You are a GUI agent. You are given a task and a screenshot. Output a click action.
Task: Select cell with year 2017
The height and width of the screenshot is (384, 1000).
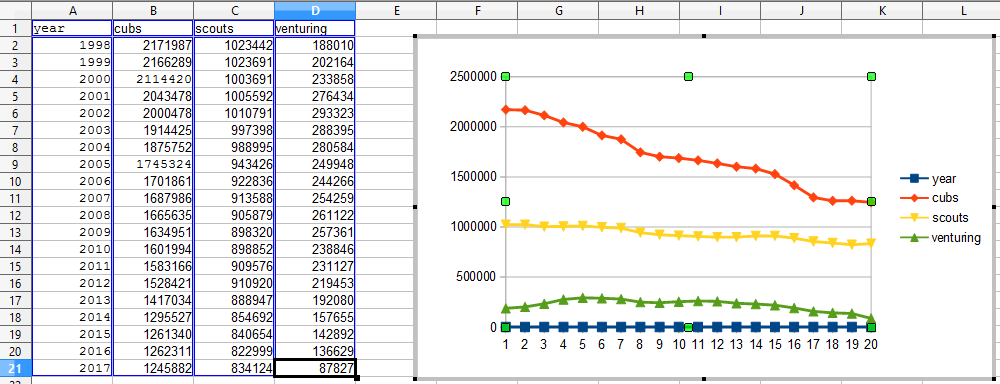click(72, 368)
